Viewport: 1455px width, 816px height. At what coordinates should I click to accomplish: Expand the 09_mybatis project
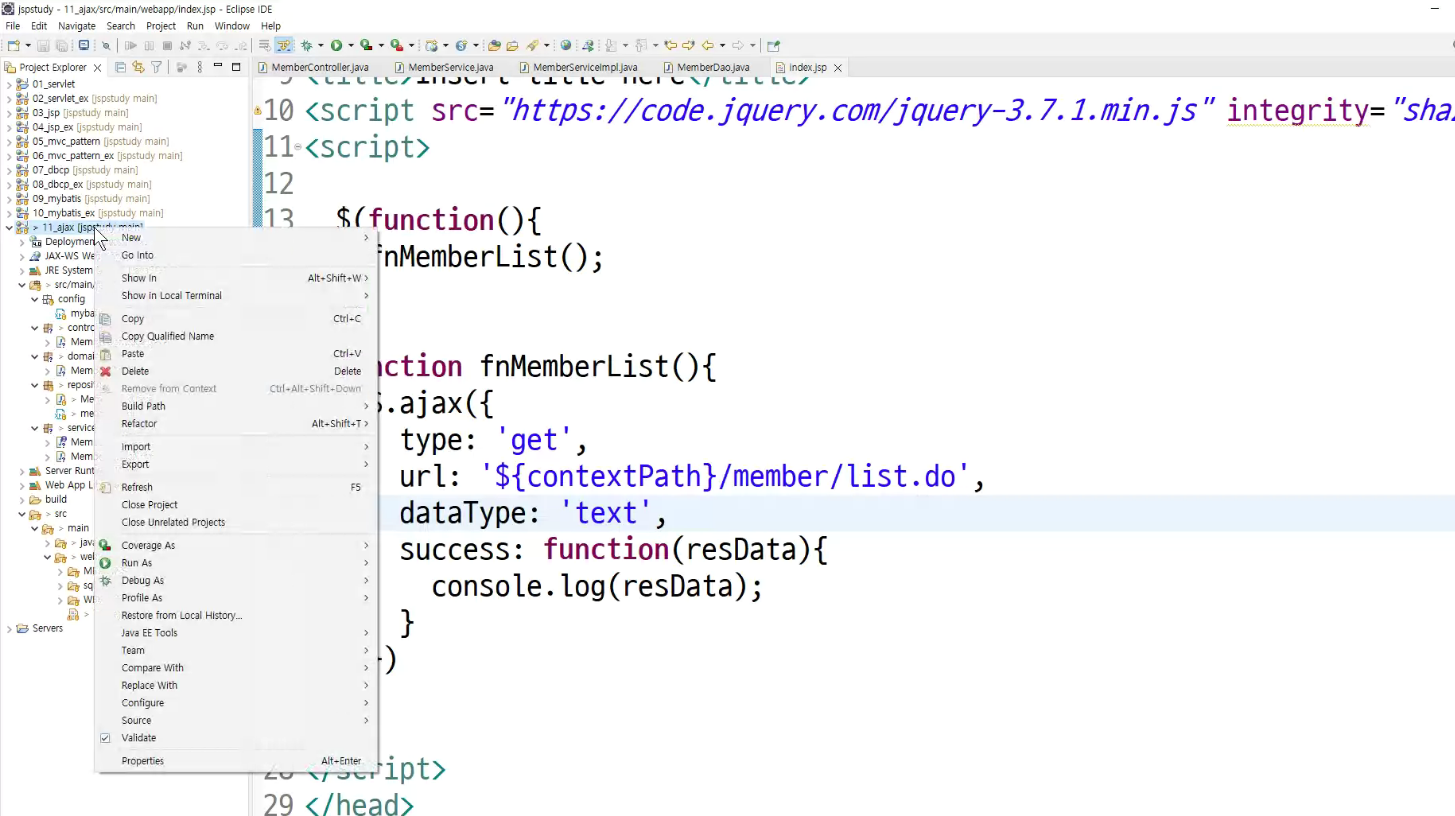pos(9,198)
